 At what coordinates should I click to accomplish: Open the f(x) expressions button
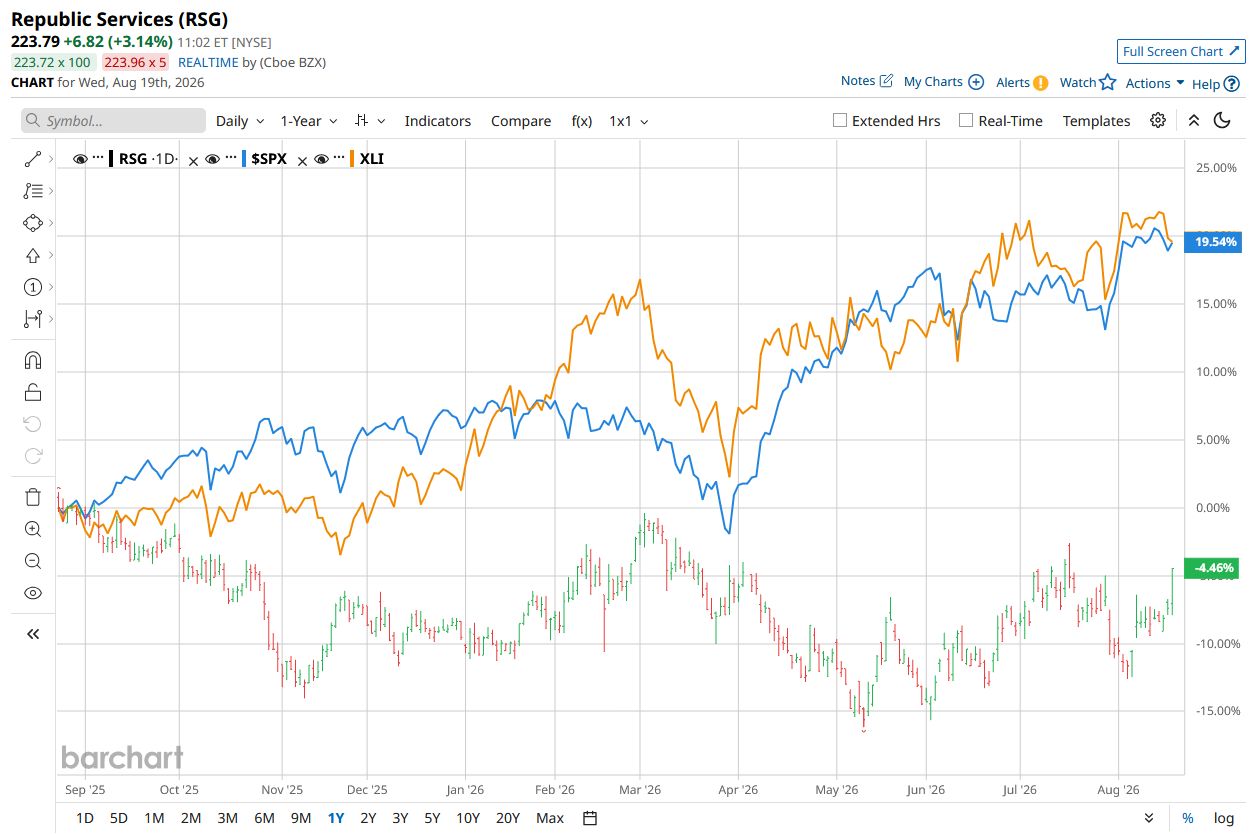(582, 121)
